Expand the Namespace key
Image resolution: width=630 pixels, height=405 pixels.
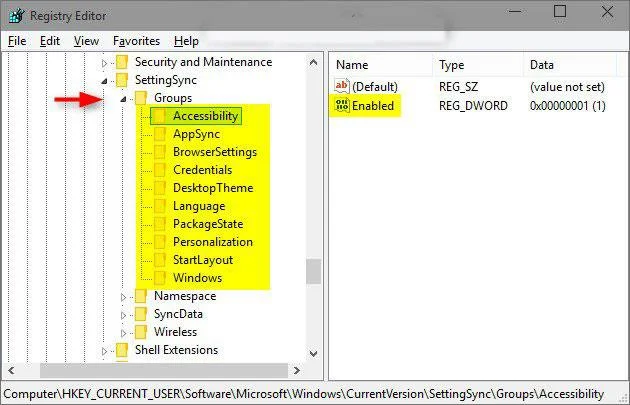click(x=123, y=297)
